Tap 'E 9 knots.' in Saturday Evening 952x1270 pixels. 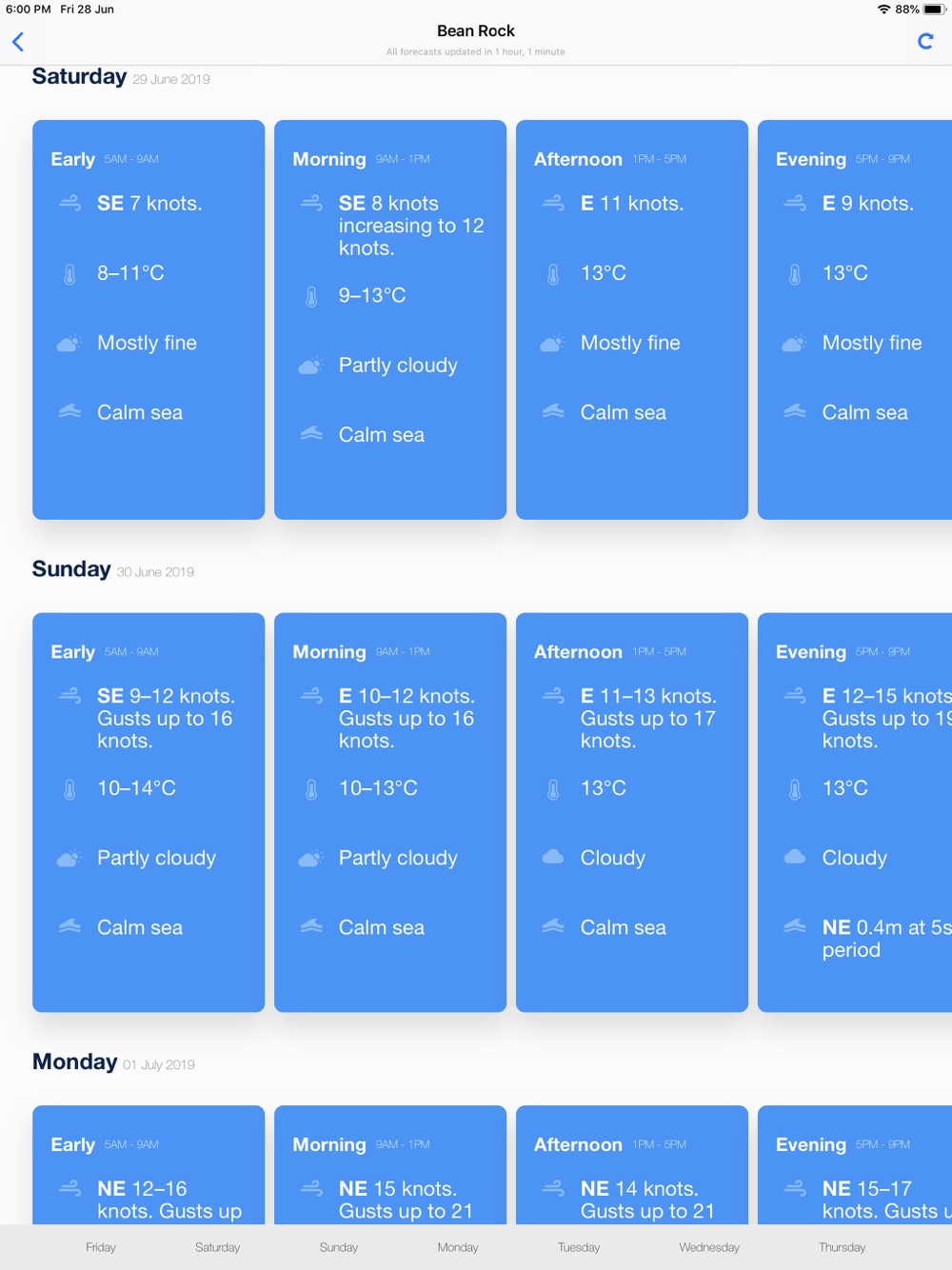pos(868,203)
